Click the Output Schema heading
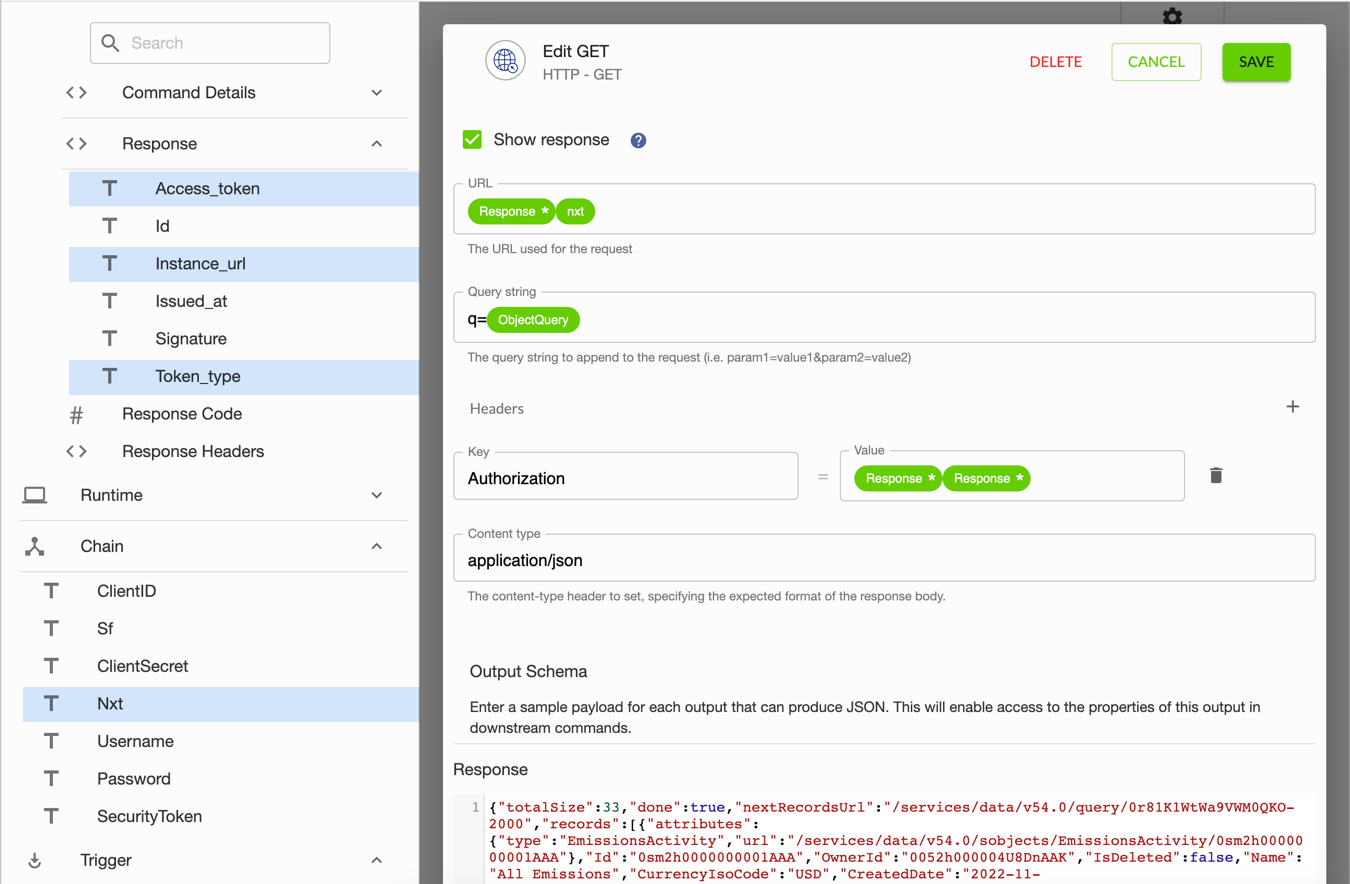 (x=528, y=671)
